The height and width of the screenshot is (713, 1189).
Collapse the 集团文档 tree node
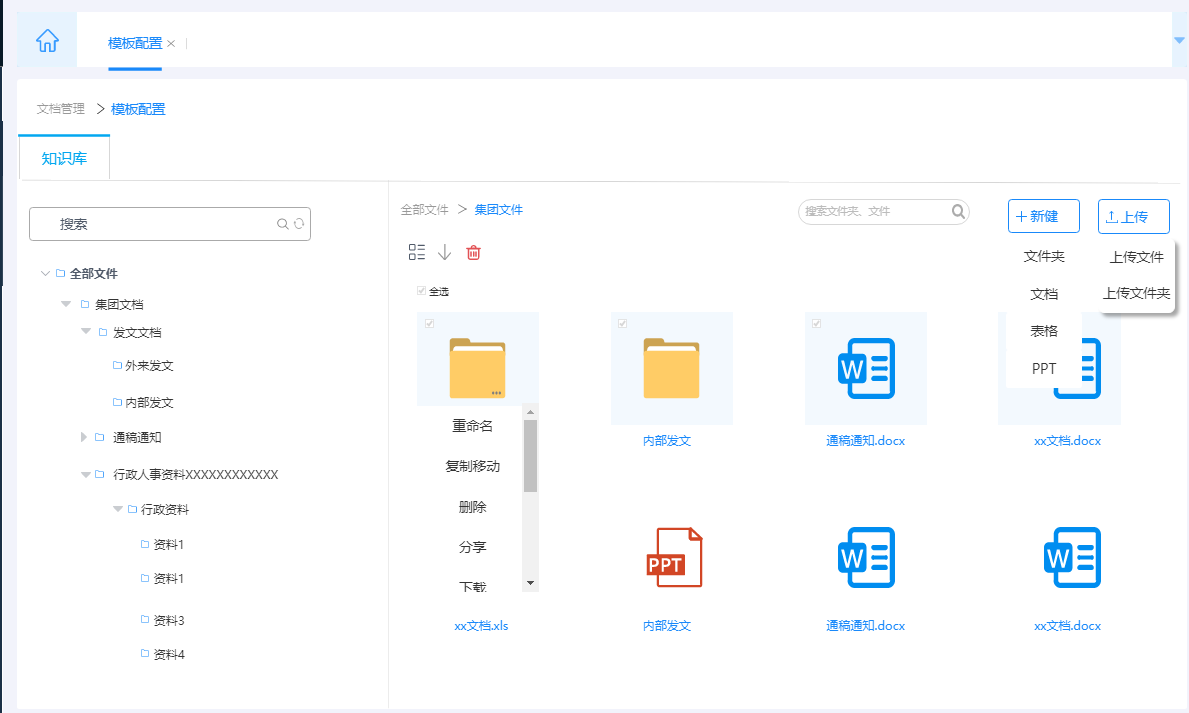[x=66, y=304]
